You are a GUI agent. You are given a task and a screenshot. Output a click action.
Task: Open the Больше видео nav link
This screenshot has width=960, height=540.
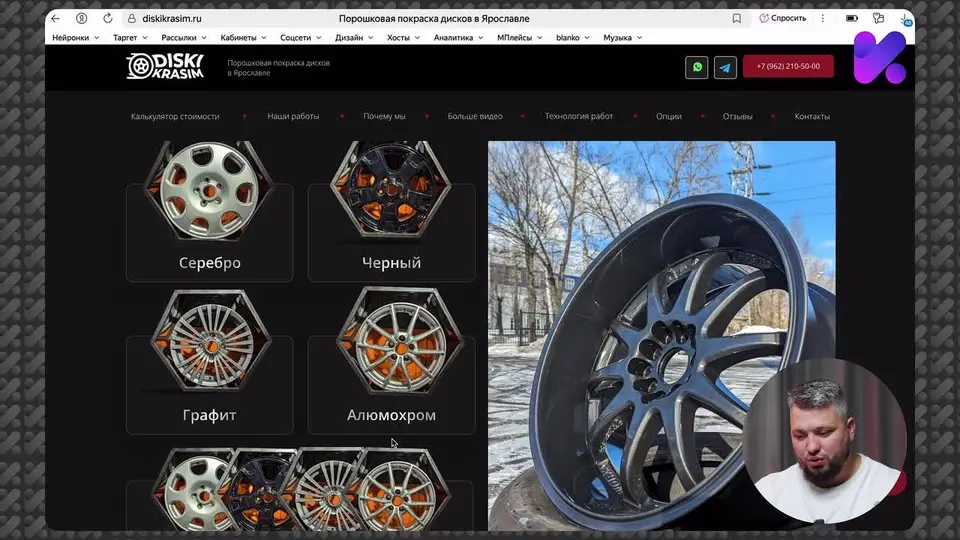[x=475, y=116]
